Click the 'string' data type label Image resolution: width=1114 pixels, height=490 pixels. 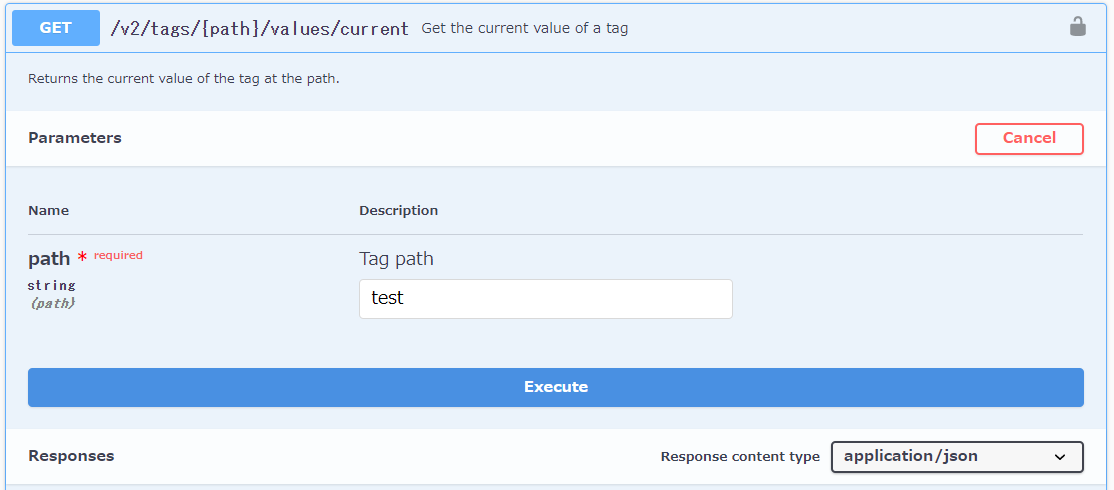click(51, 285)
